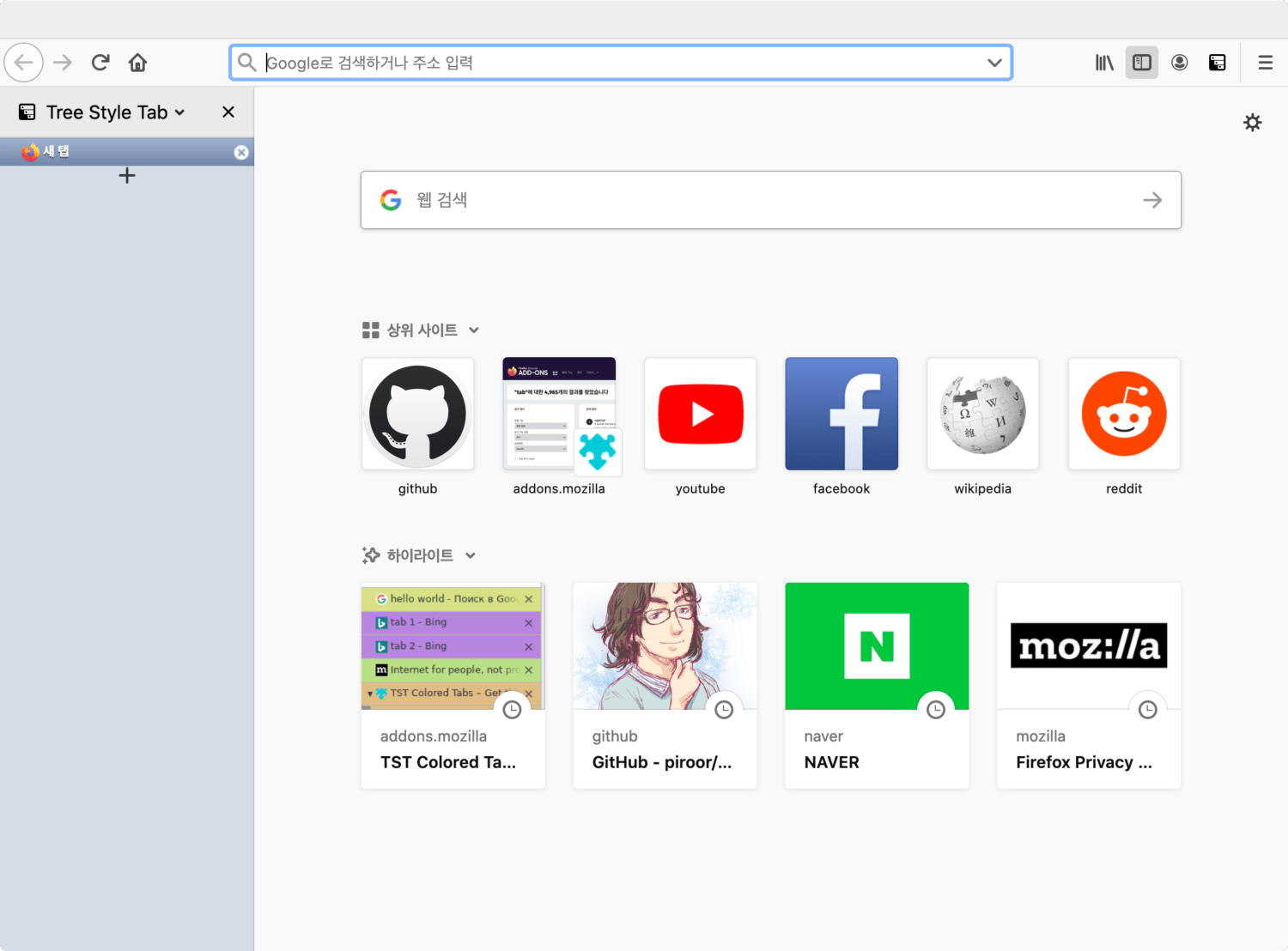Open Firefox Privacy mozilla highlight card
The width and height of the screenshot is (1288, 951).
point(1089,686)
